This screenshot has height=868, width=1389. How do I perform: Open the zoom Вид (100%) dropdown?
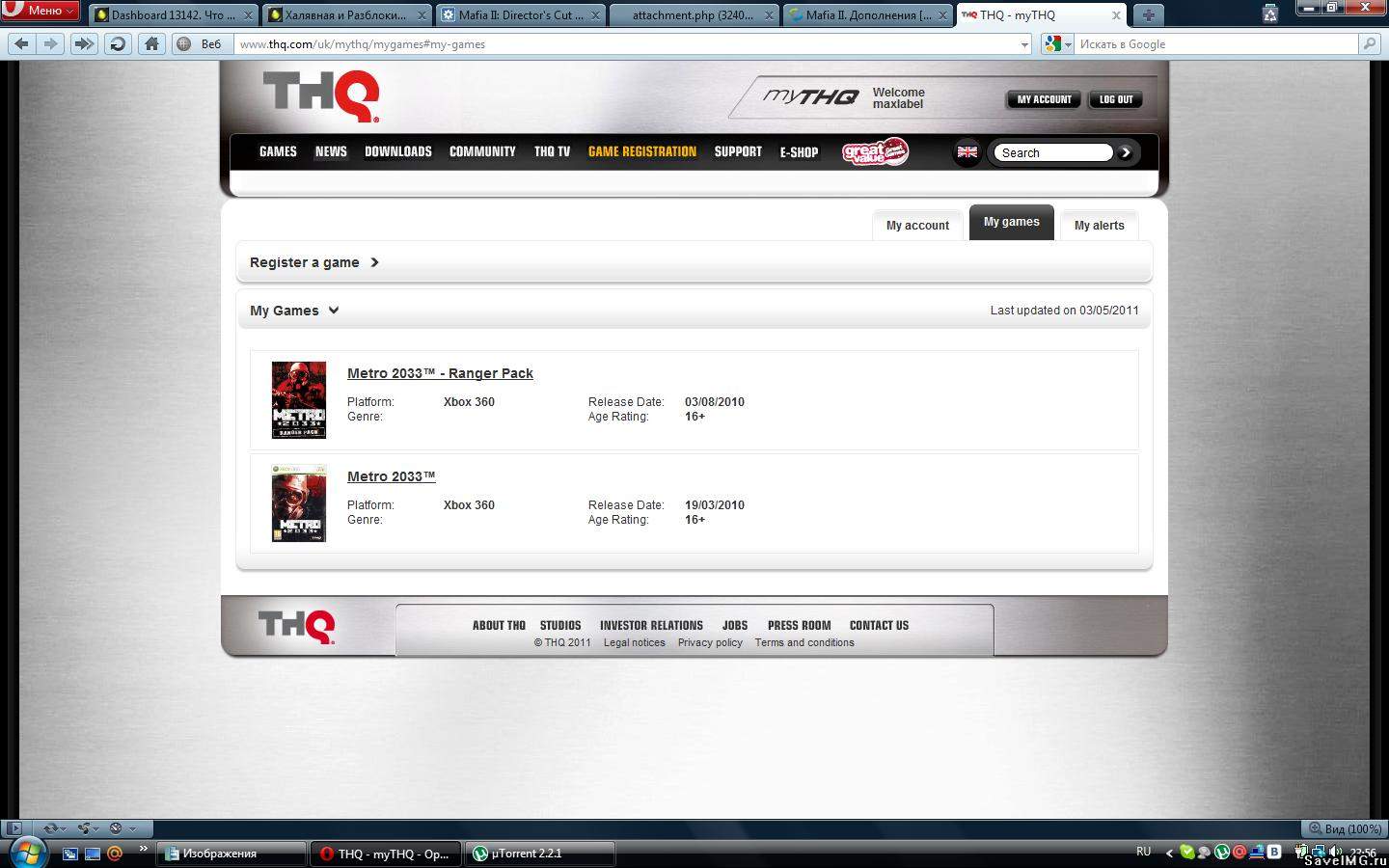pos(1344,828)
